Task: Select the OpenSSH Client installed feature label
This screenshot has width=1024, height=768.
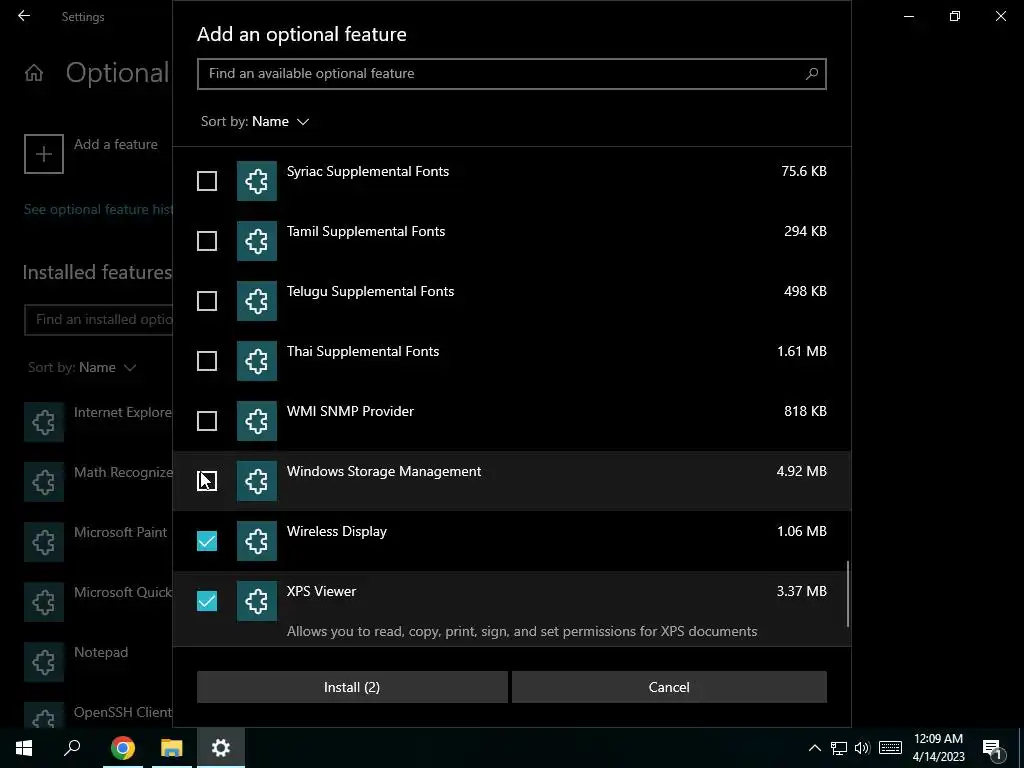Action: [123, 712]
